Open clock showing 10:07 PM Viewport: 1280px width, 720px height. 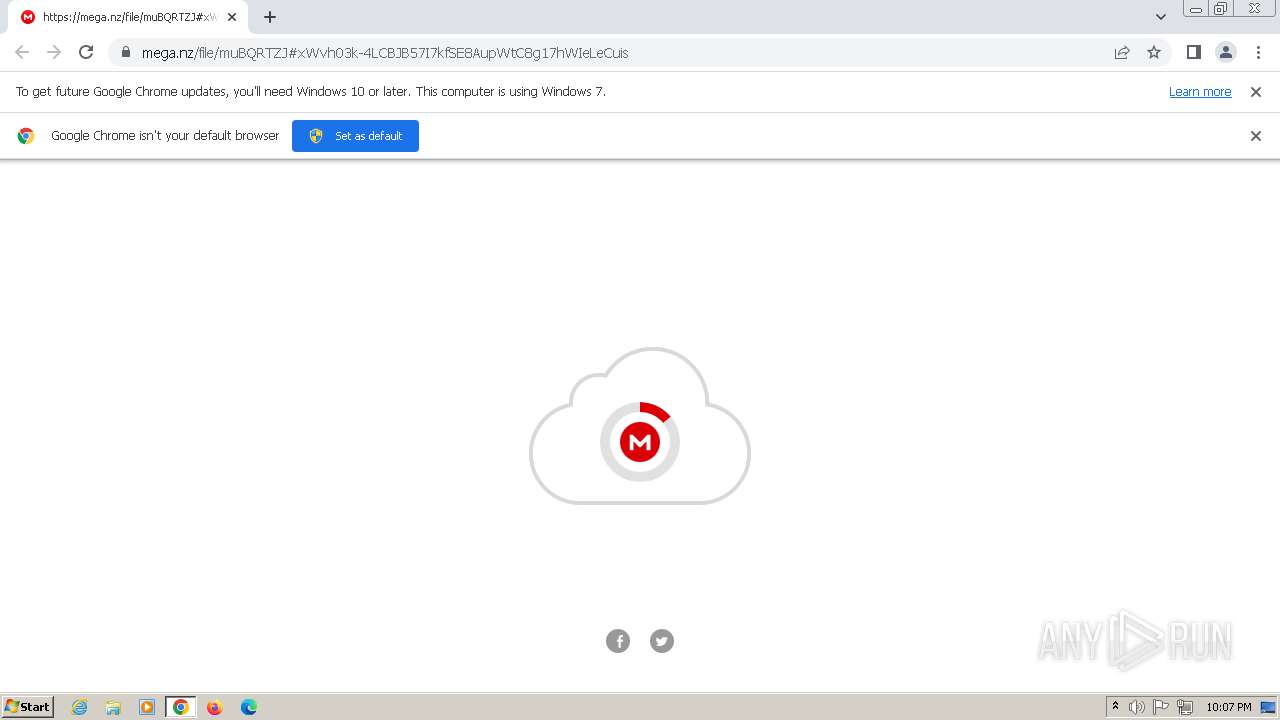(1228, 707)
